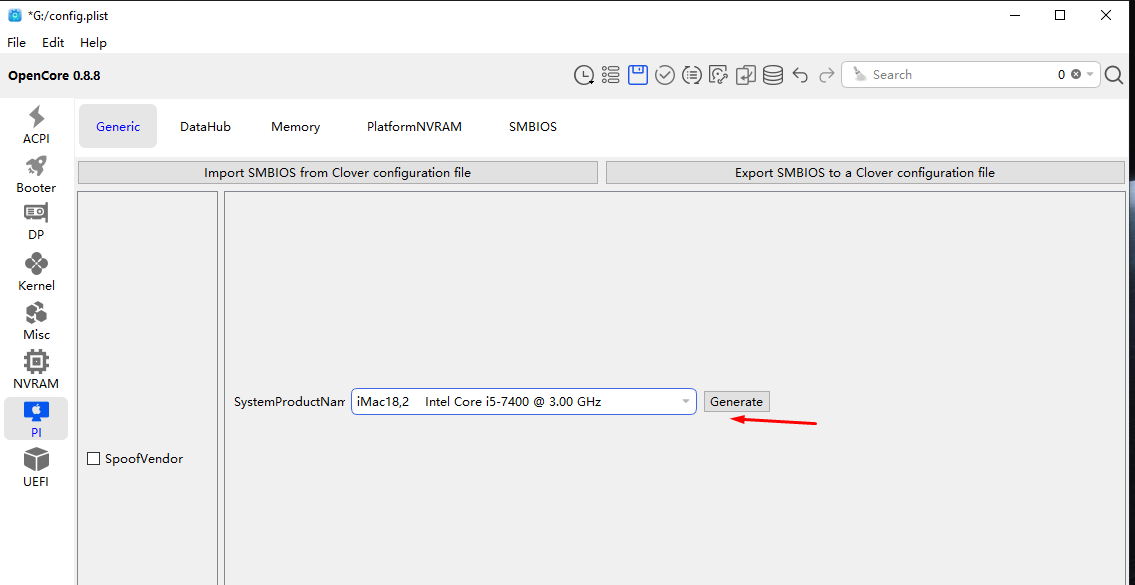Click the Generate button
The height and width of the screenshot is (585, 1135).
(736, 402)
